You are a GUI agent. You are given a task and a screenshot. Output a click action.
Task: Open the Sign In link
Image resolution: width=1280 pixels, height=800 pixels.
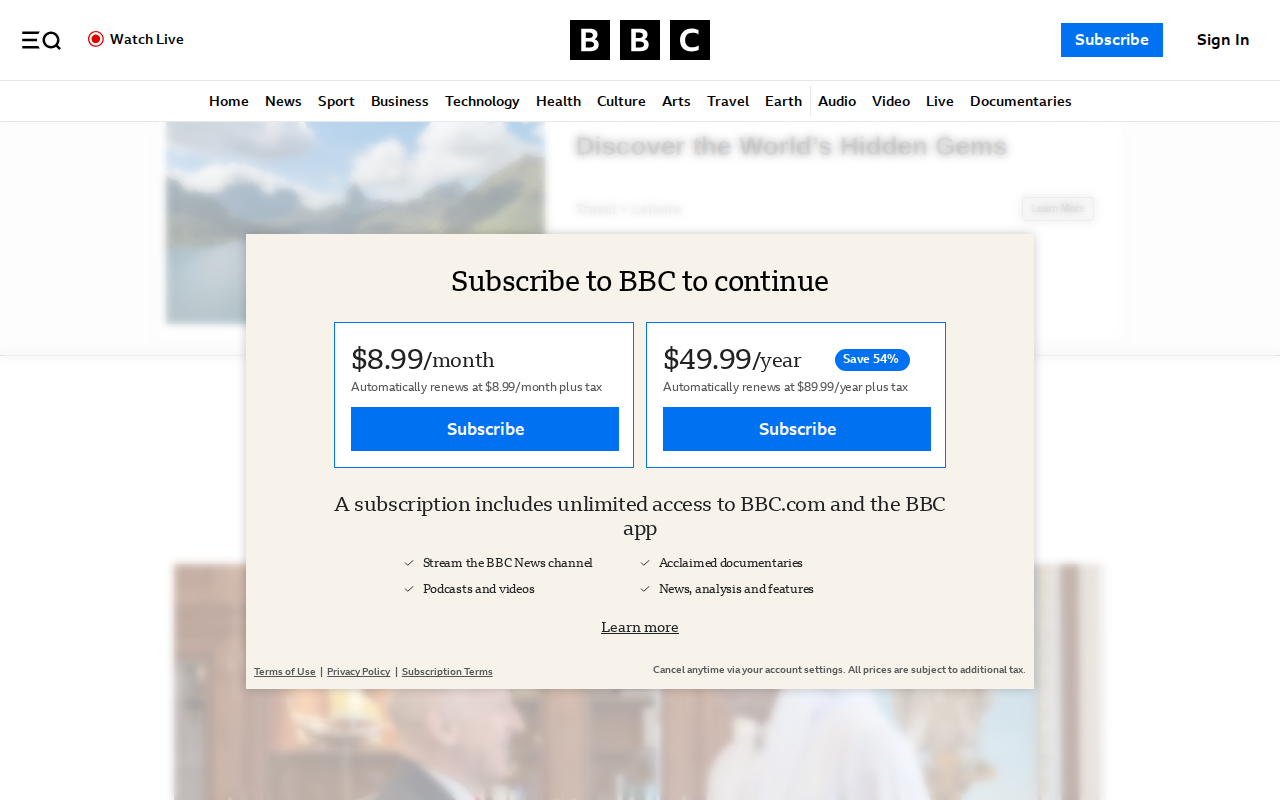click(1223, 40)
